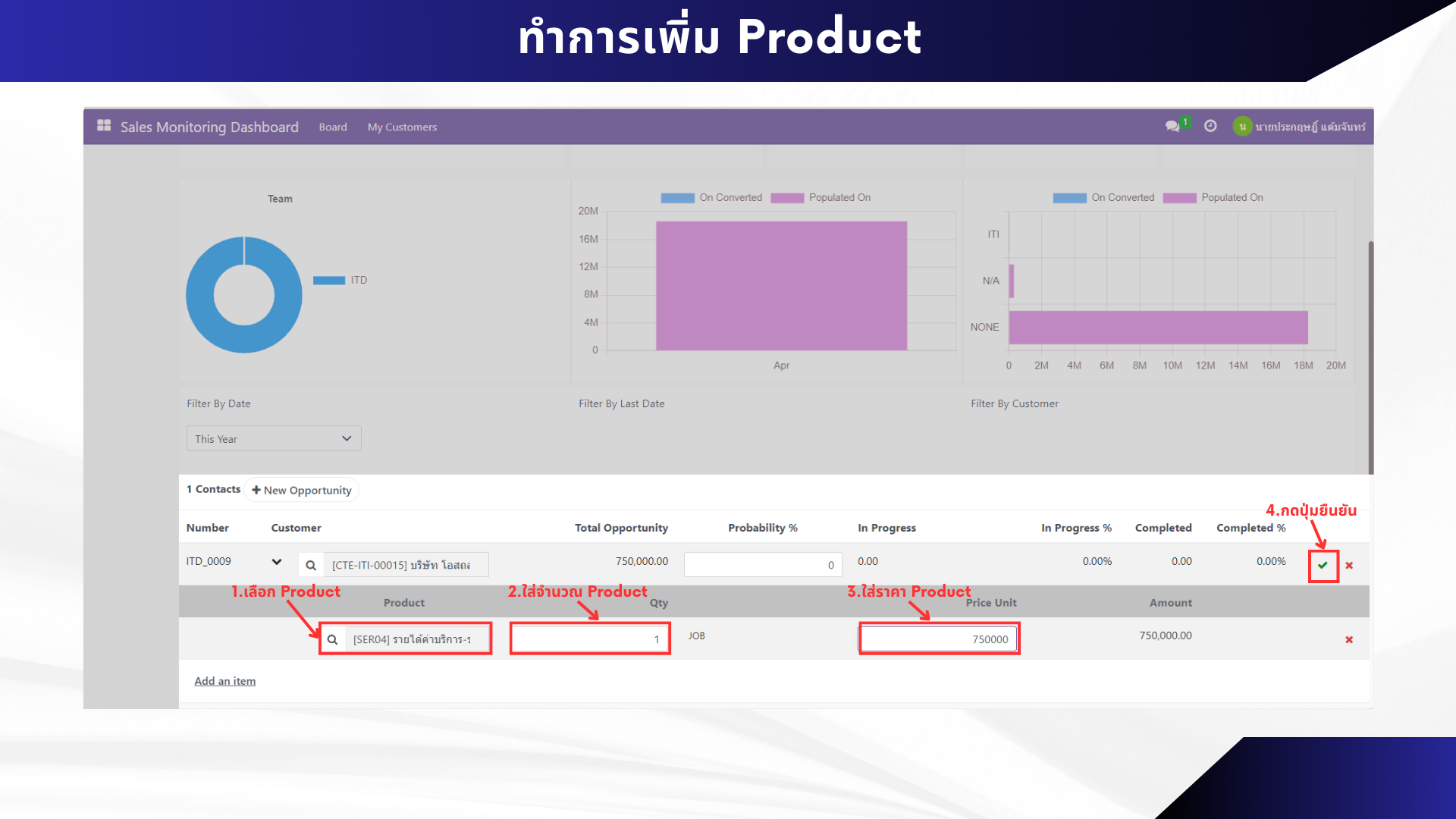The height and width of the screenshot is (819, 1456).
Task: Expand the ITD_0009 row chevron
Action: (277, 562)
